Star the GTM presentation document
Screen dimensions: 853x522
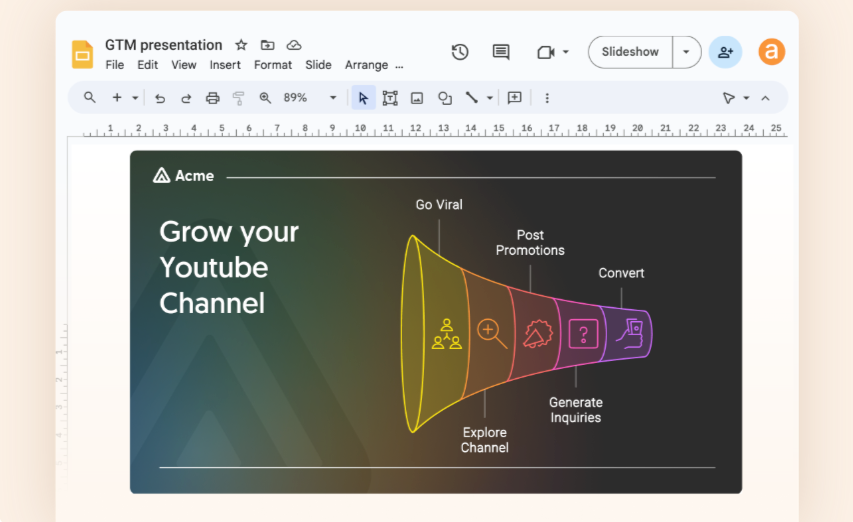pyautogui.click(x=241, y=45)
